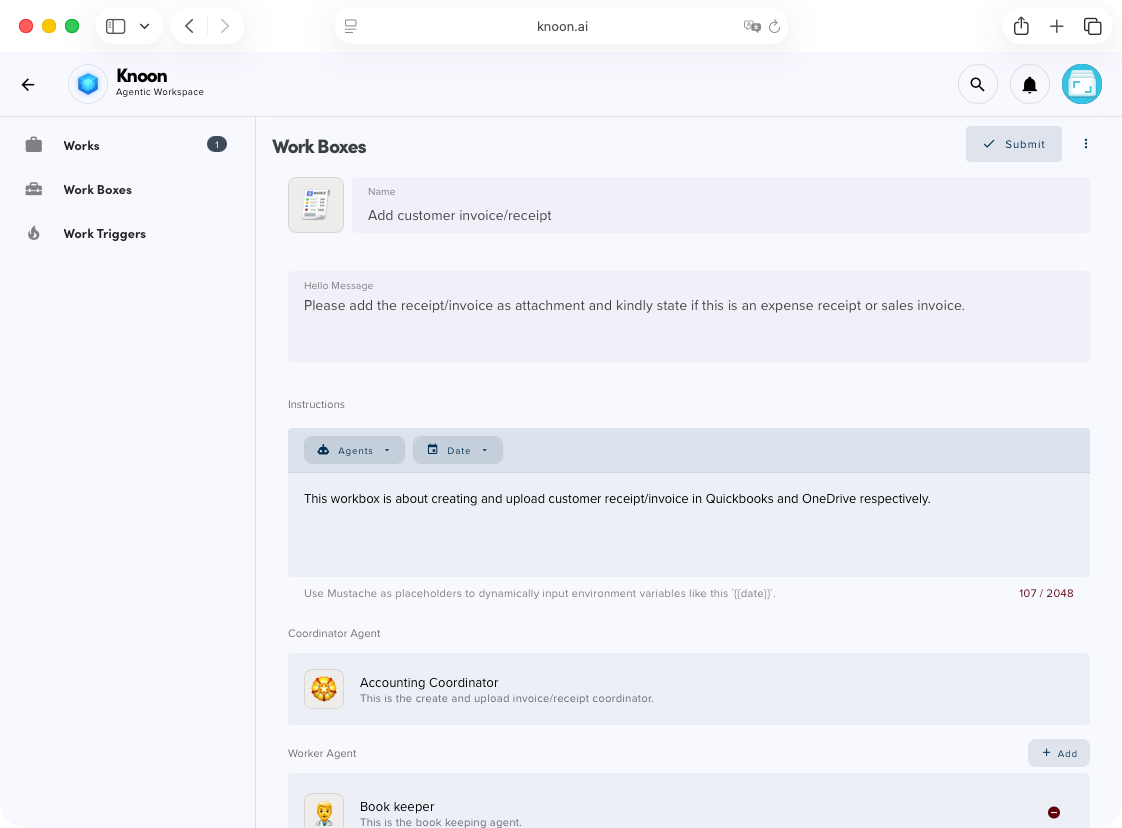Click the toolbox icon beside Work Boxes
Image resolution: width=1122 pixels, height=828 pixels.
[x=33, y=188]
